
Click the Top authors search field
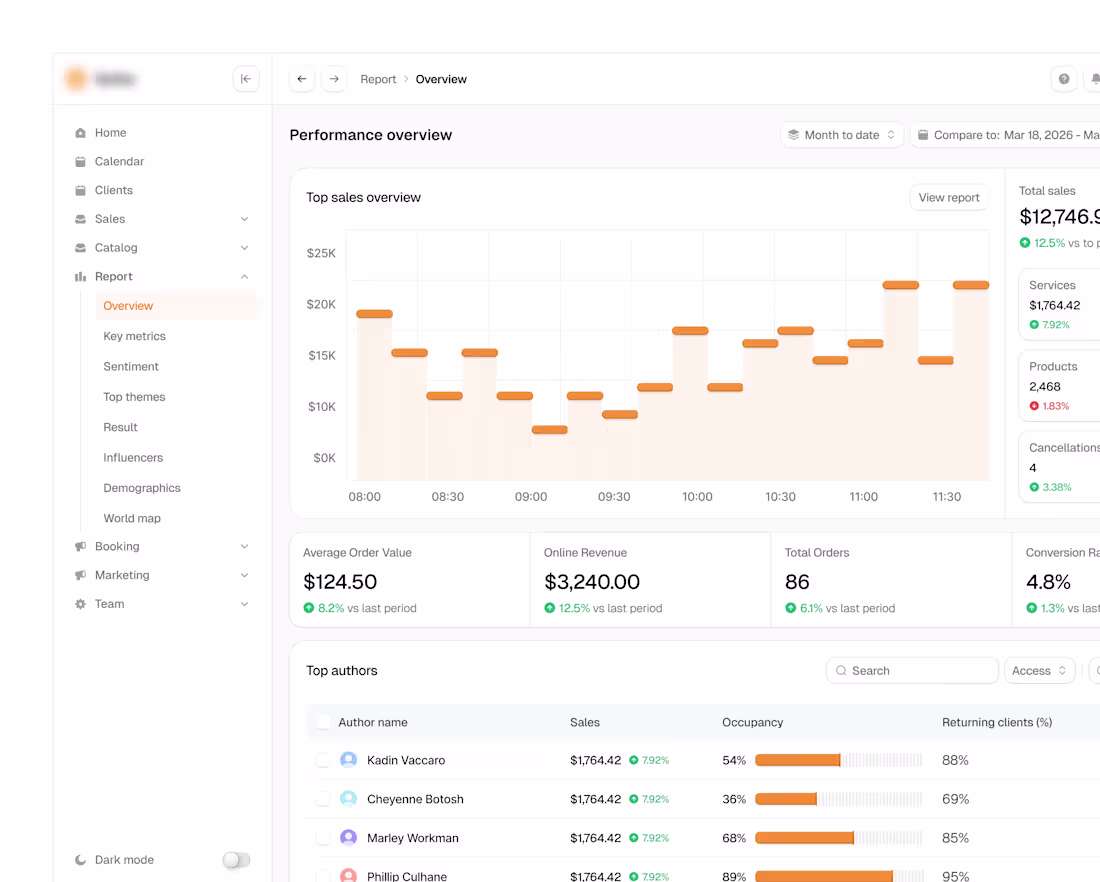(912, 671)
